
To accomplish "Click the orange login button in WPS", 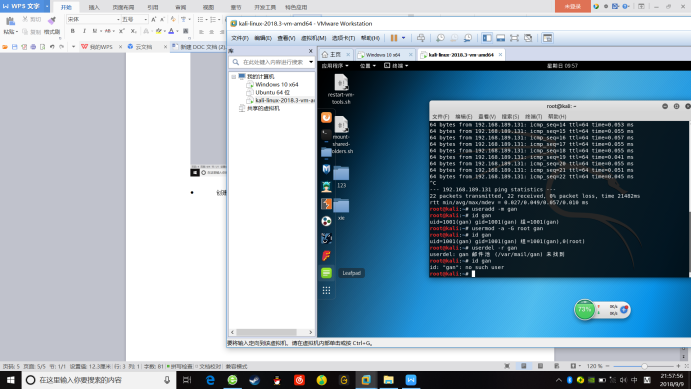I will pyautogui.click(x=573, y=6).
